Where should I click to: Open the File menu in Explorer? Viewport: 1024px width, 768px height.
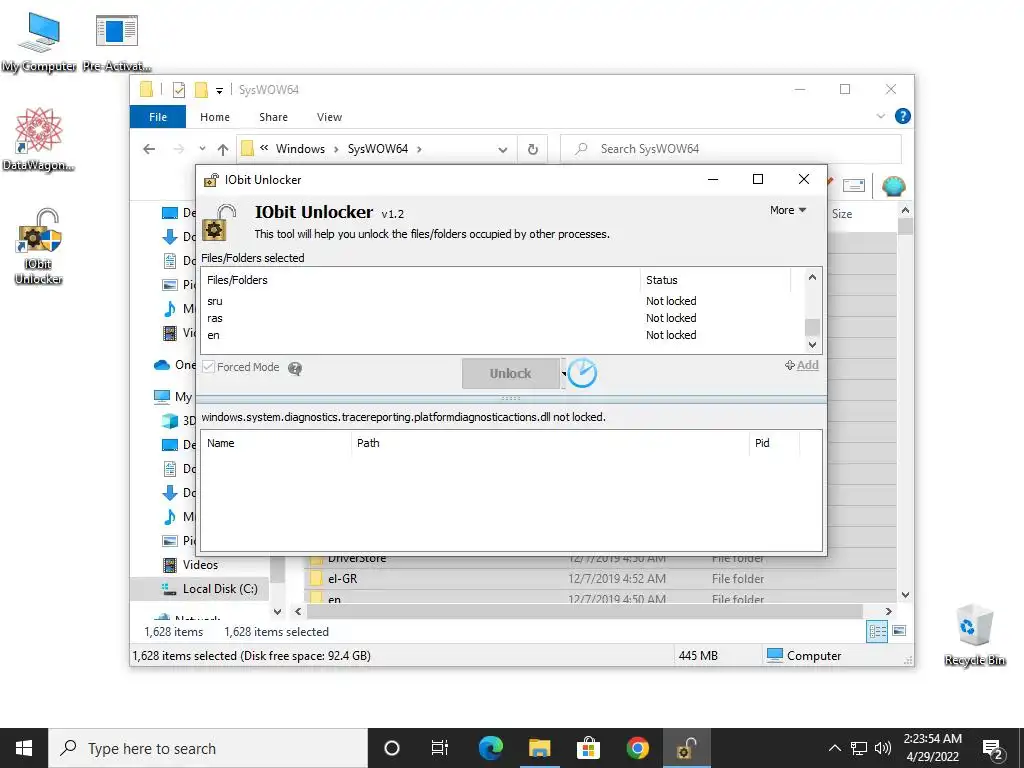[158, 117]
